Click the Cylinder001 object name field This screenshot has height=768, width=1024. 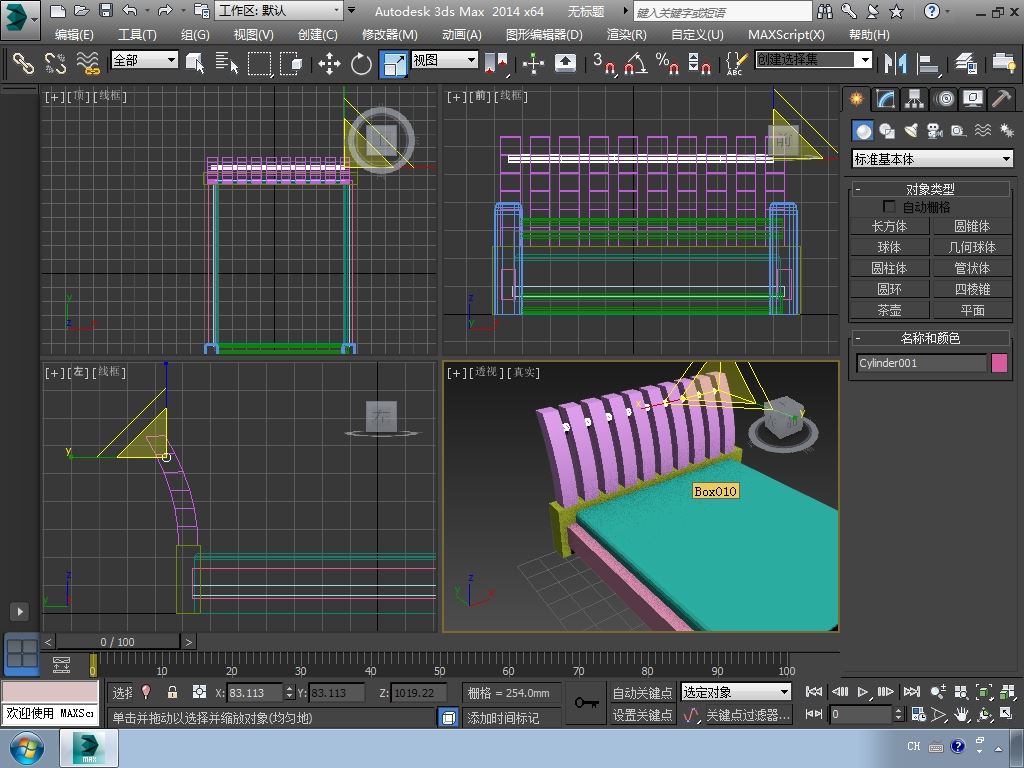[921, 363]
